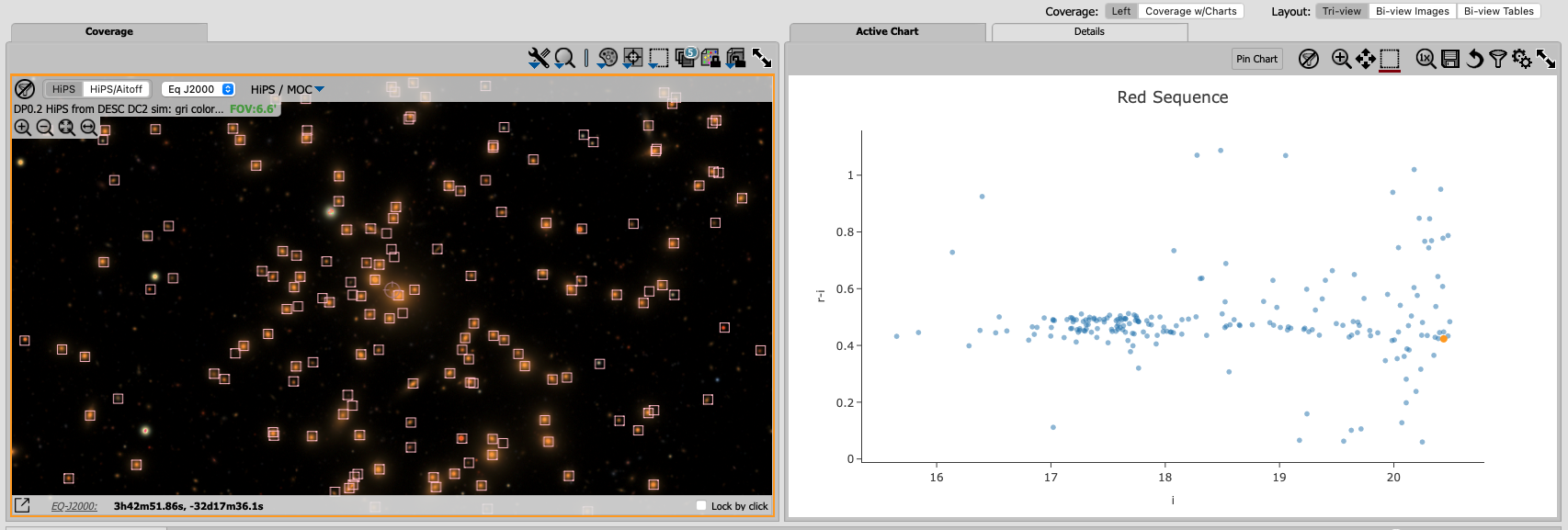Click the circled central galaxy in the coverage image

[392, 290]
